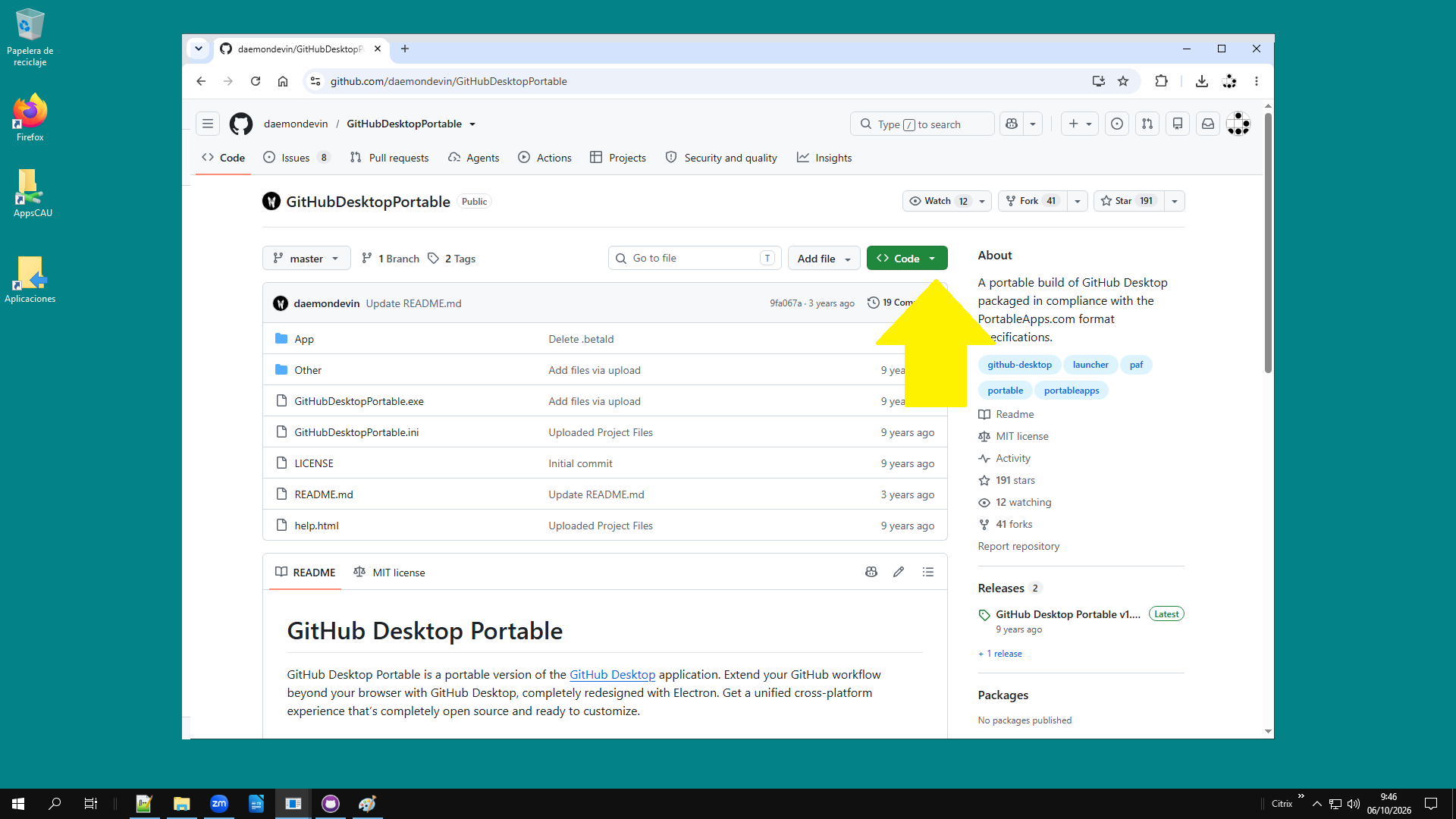Open Zoom from the taskbar
1456x819 pixels.
point(219,804)
